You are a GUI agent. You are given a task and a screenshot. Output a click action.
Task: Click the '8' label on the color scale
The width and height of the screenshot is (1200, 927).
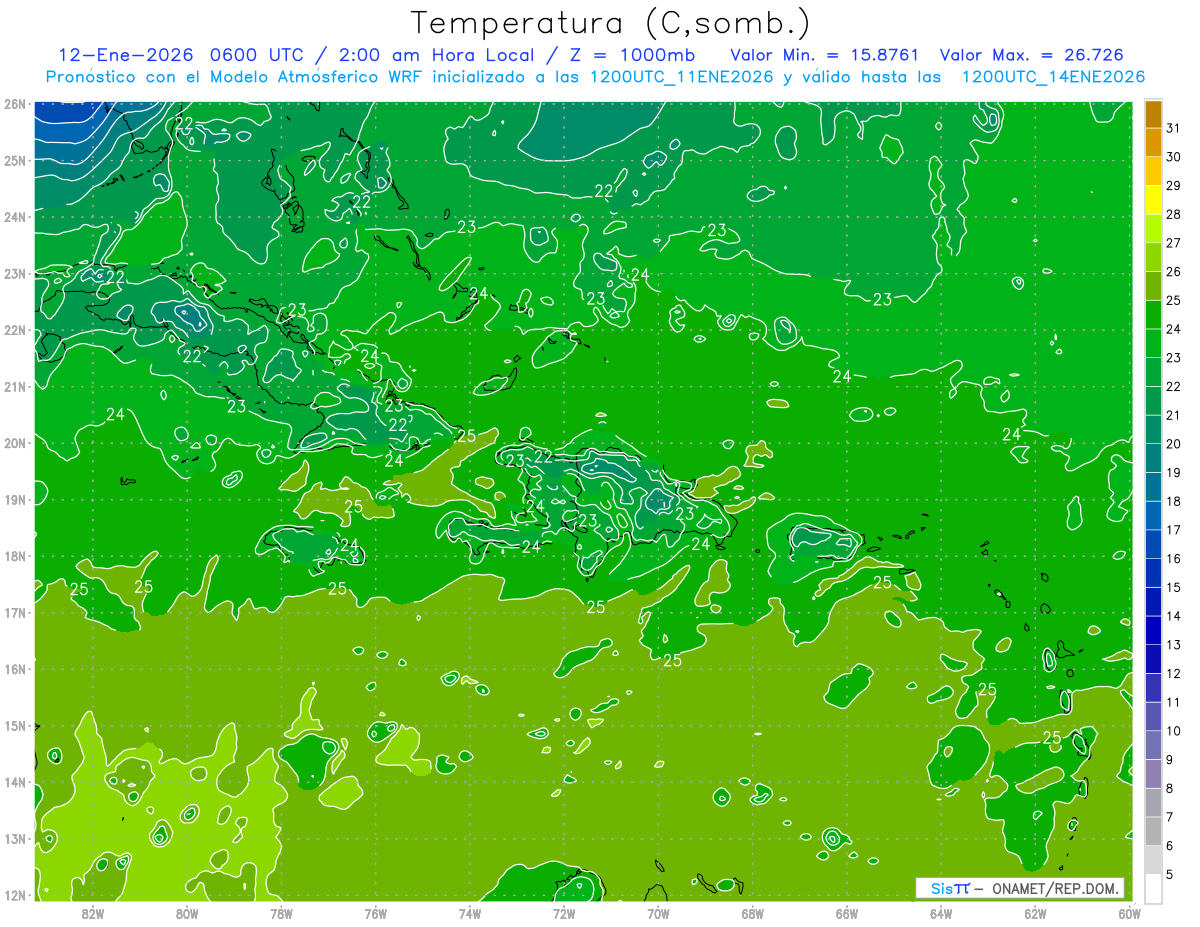coord(1172,789)
